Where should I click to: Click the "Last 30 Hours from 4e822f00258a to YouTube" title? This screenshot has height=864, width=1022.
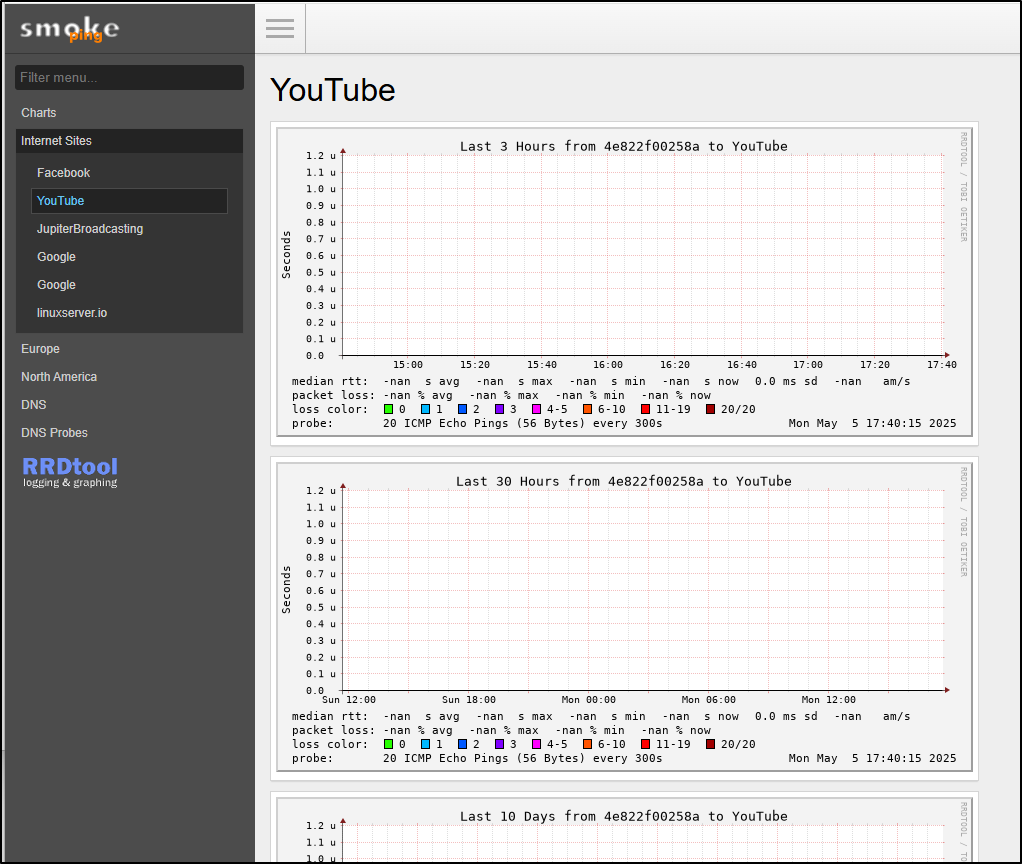coord(624,482)
